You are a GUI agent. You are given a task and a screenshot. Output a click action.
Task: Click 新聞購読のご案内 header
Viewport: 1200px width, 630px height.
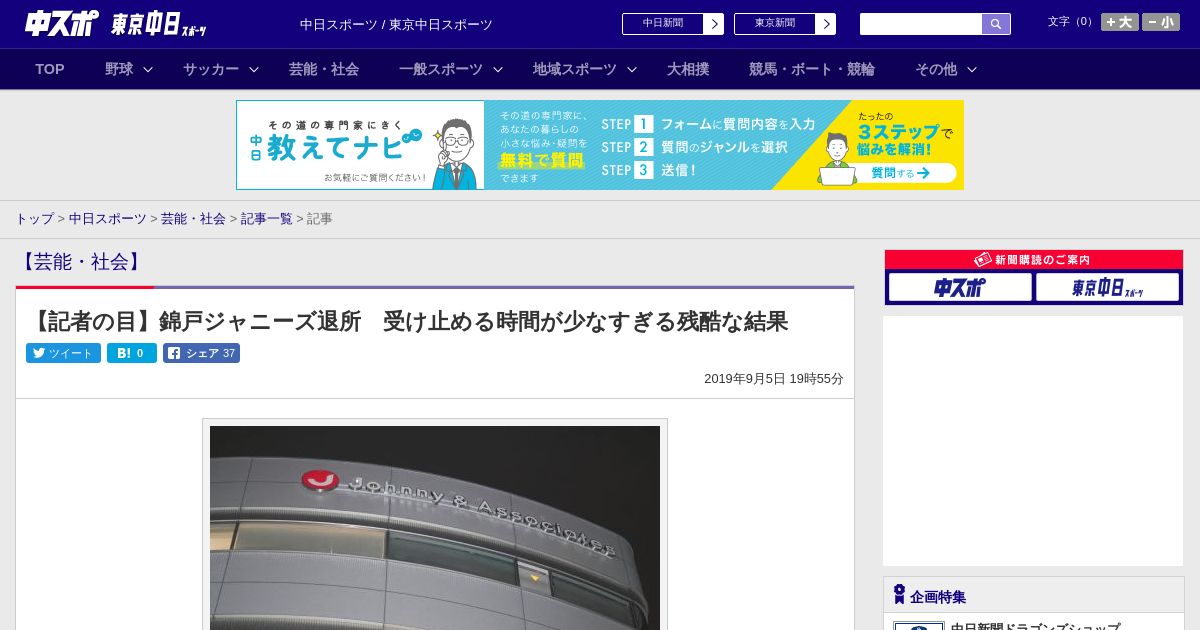1034,260
